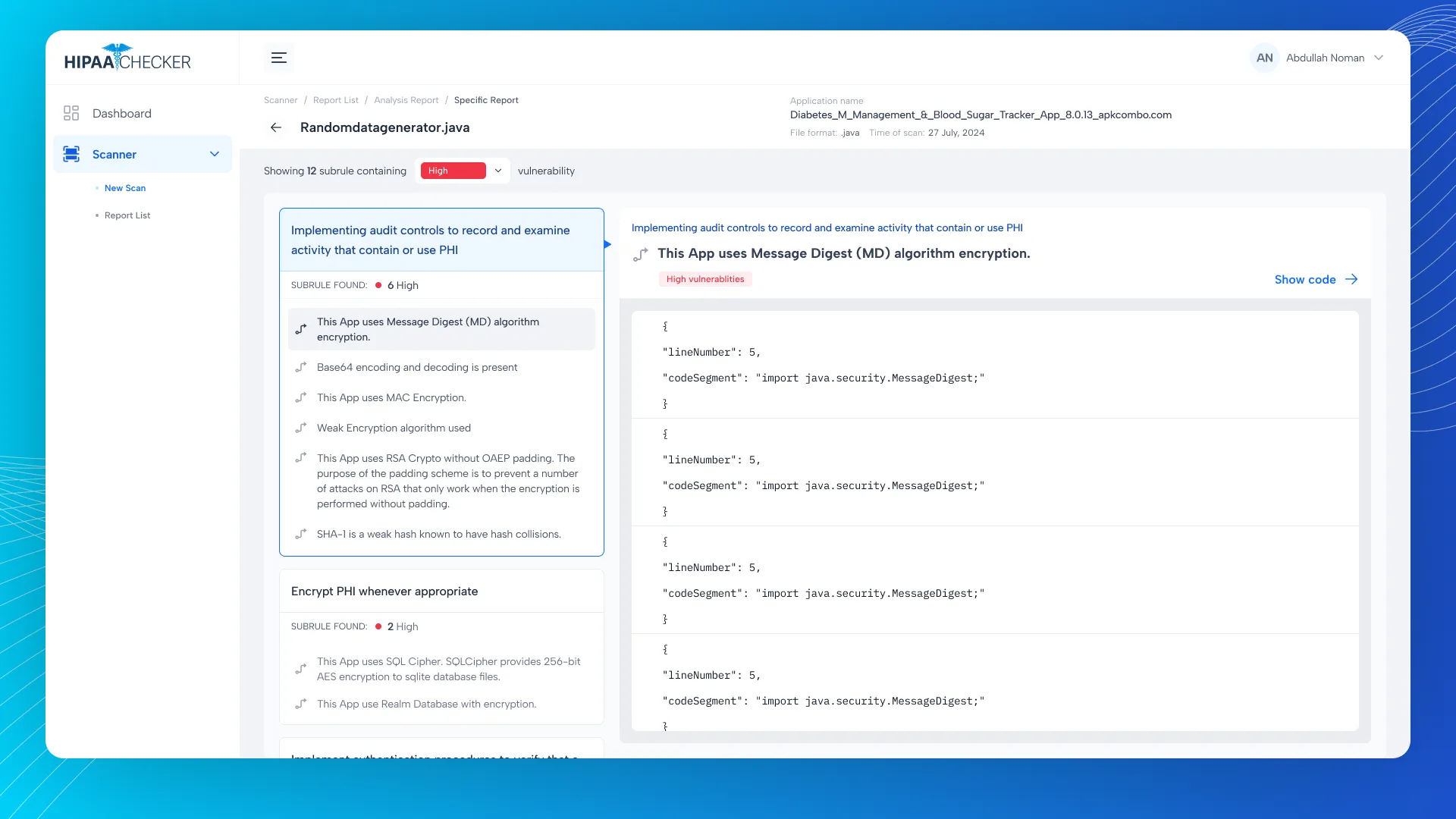The height and width of the screenshot is (819, 1456).
Task: Click the 6 High subrule count
Action: tap(403, 285)
